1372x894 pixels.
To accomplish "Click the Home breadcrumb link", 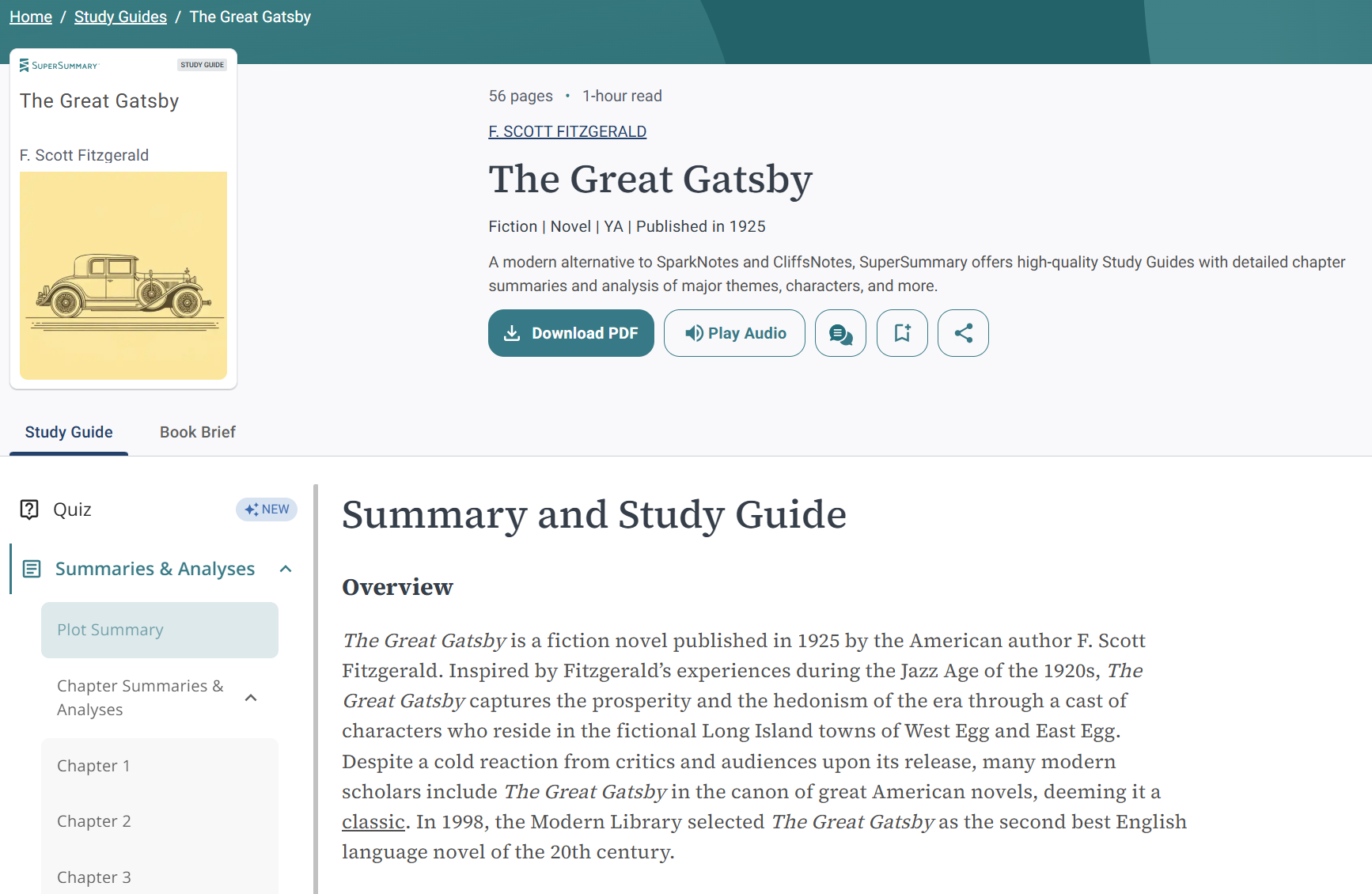I will (x=31, y=17).
